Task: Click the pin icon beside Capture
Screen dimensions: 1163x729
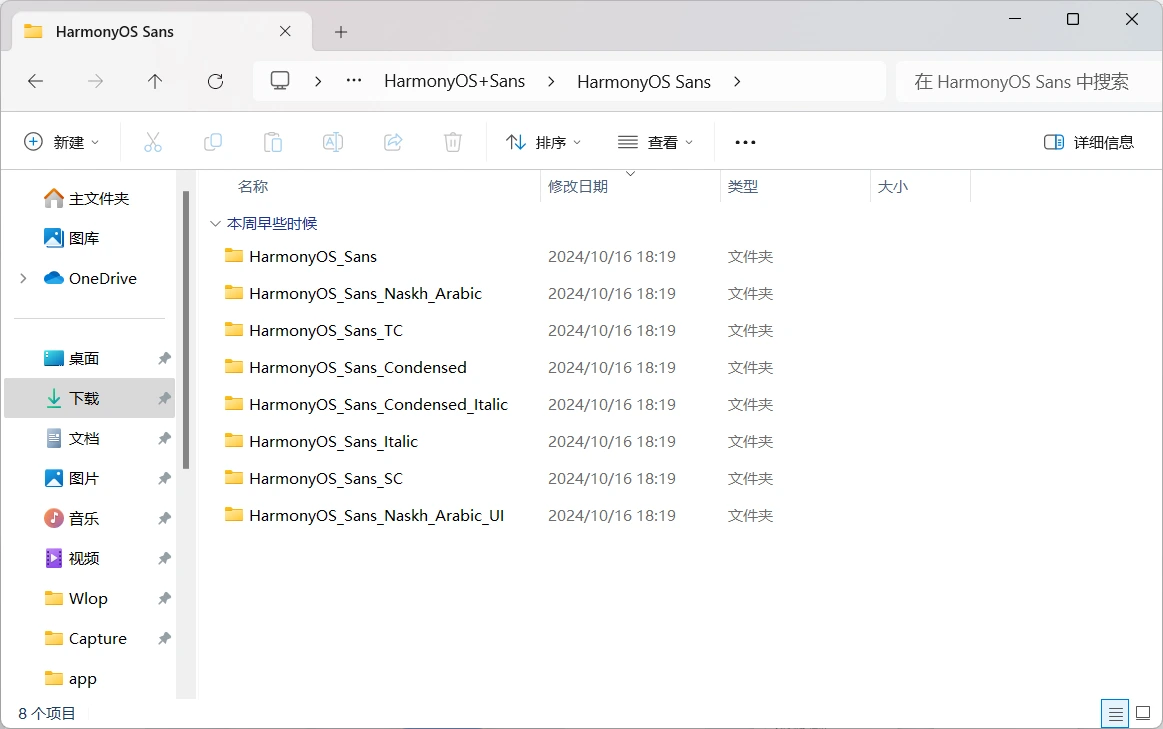Action: [165, 639]
